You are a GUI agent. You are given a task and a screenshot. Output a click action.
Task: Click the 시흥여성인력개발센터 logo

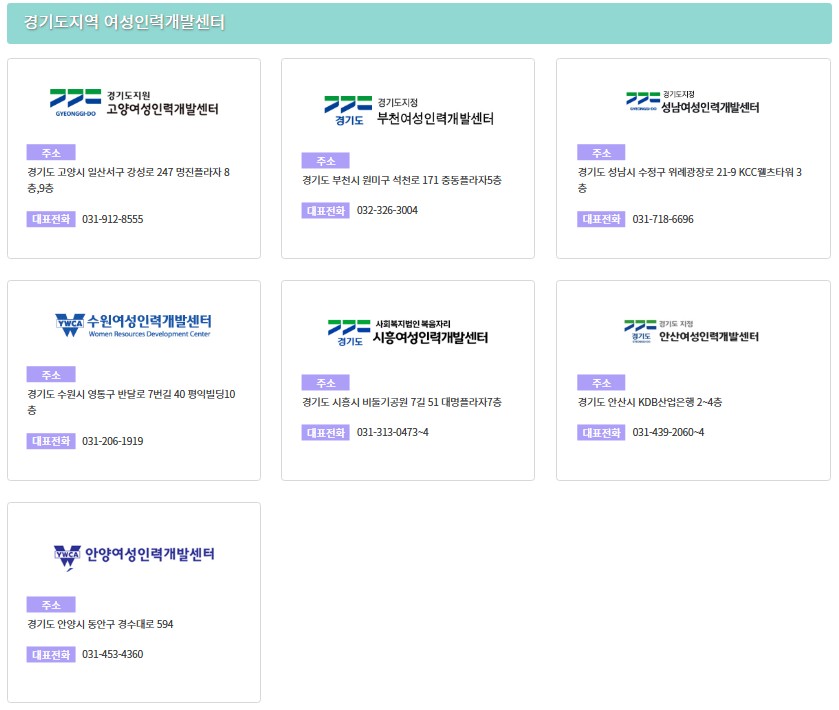pos(408,333)
